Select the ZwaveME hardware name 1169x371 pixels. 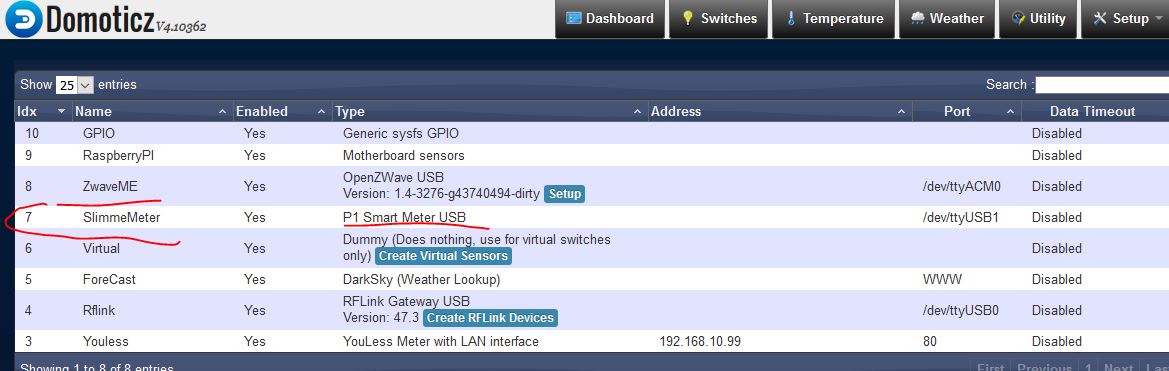point(110,186)
